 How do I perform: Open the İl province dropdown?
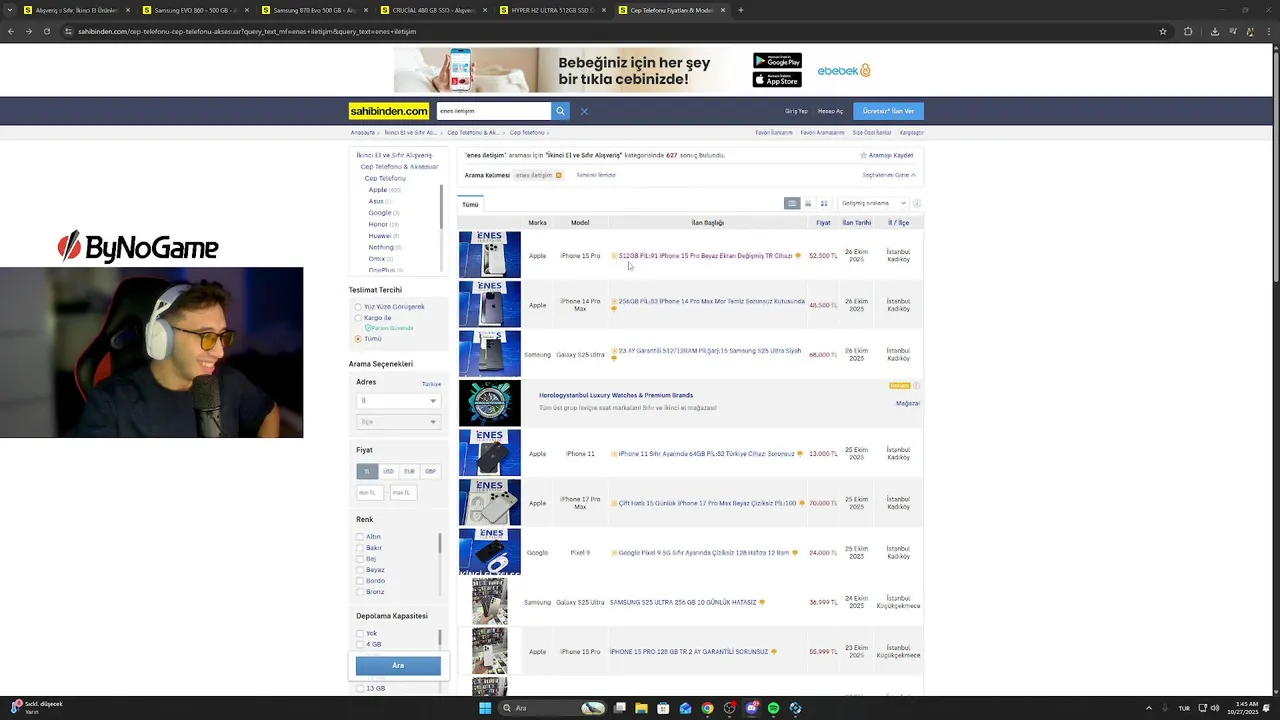pos(398,401)
